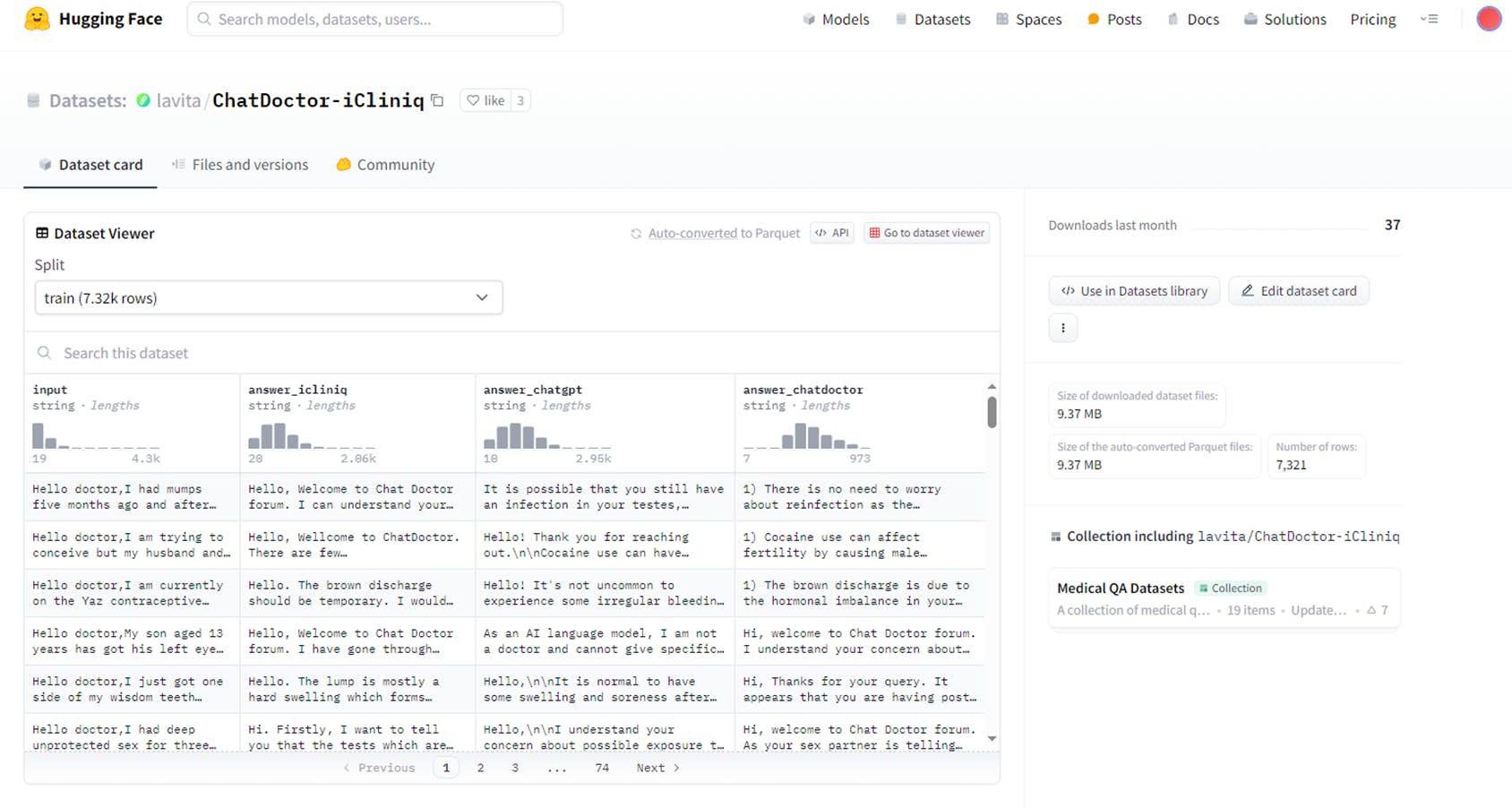Image resolution: width=1512 pixels, height=808 pixels.
Task: Open Spaces from the top navigation
Action: 1028,19
